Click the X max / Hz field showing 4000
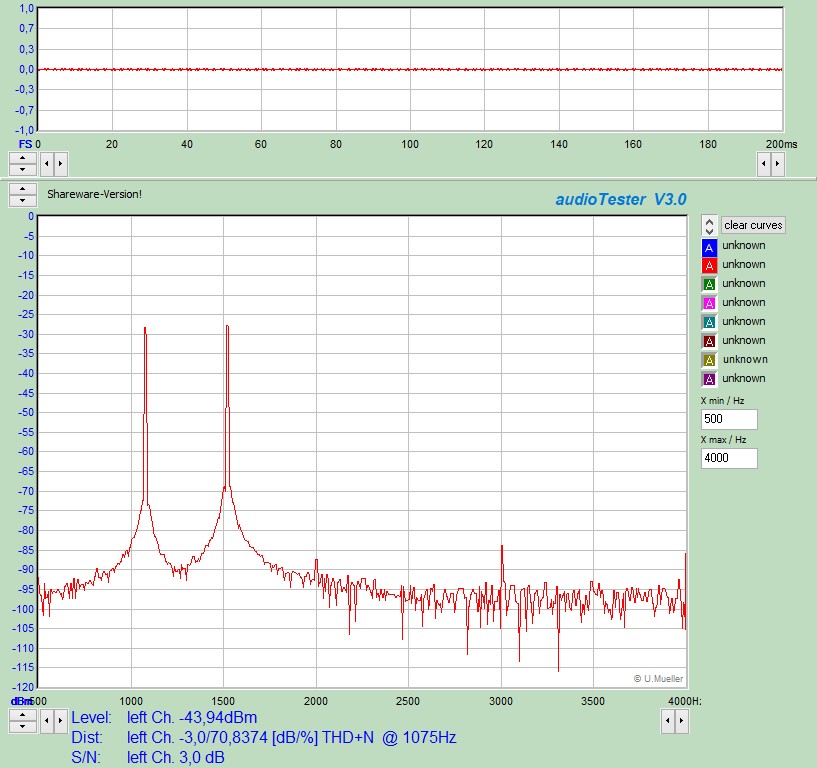Screen dimensions: 817x768 click(729, 458)
